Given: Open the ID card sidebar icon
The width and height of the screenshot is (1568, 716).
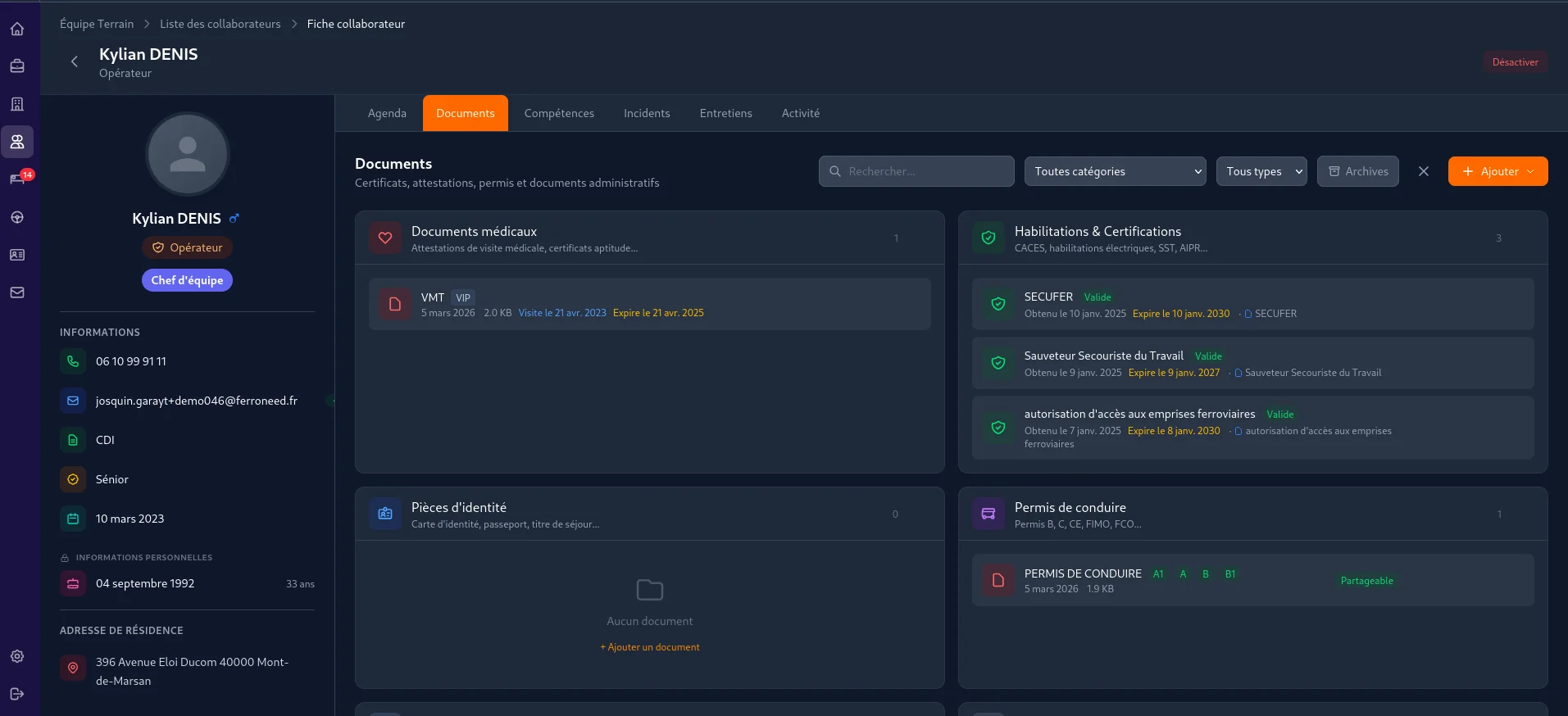Looking at the screenshot, I should (17, 255).
